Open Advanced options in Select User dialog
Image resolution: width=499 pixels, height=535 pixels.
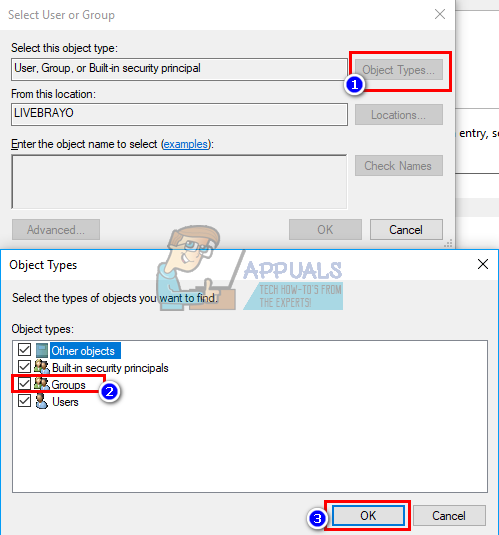pyautogui.click(x=56, y=230)
